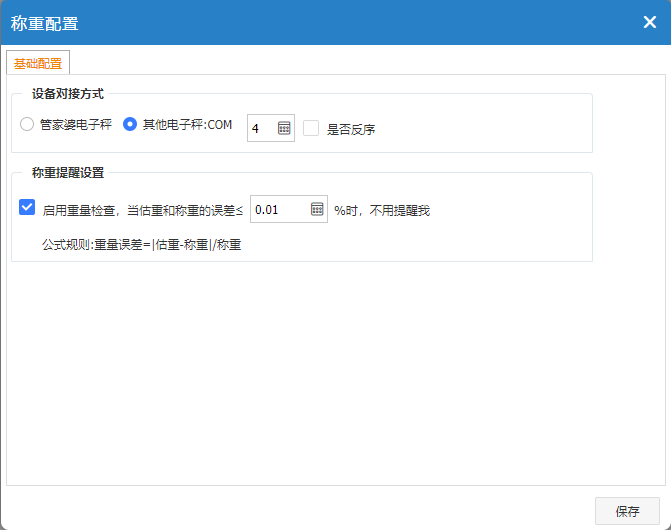Switch to 基础配置 tab
671x530 pixels.
tap(38, 63)
